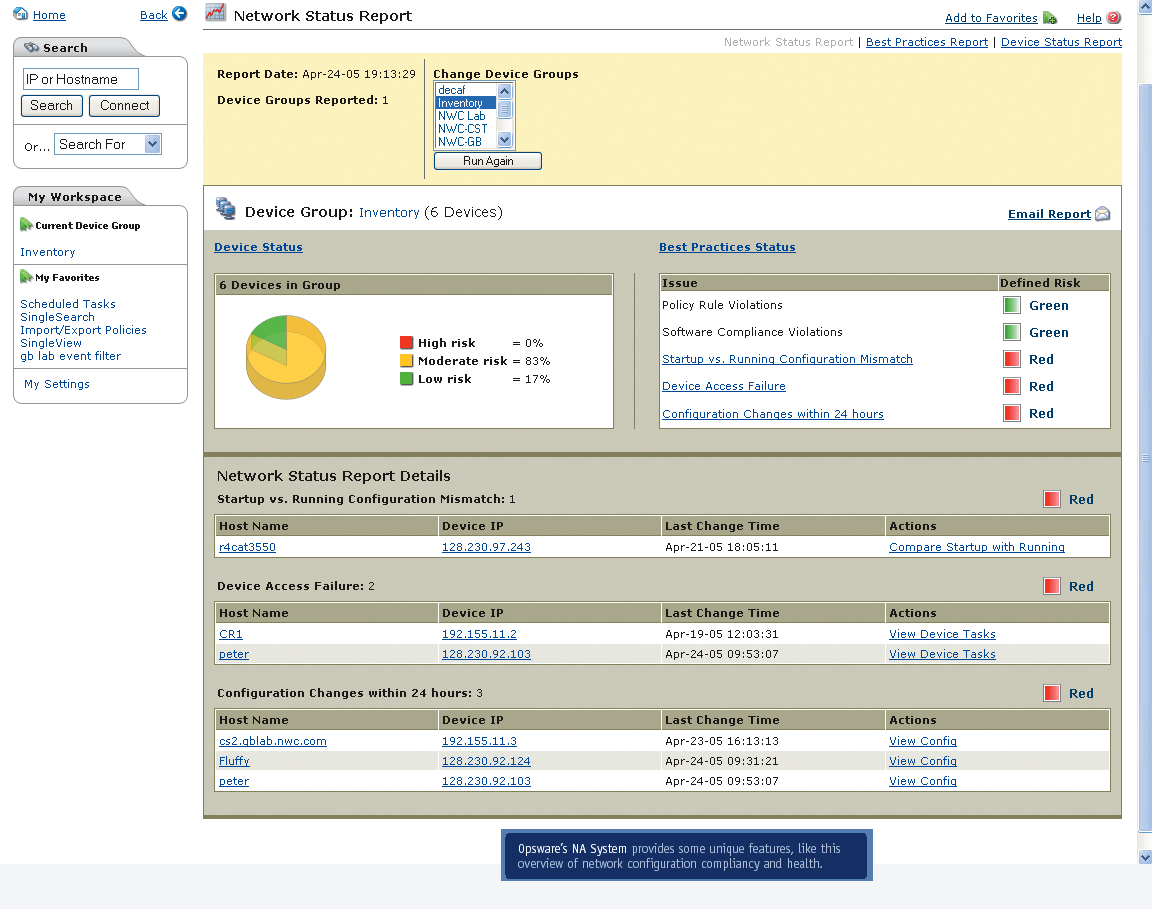Open the Search For dropdown

[152, 144]
